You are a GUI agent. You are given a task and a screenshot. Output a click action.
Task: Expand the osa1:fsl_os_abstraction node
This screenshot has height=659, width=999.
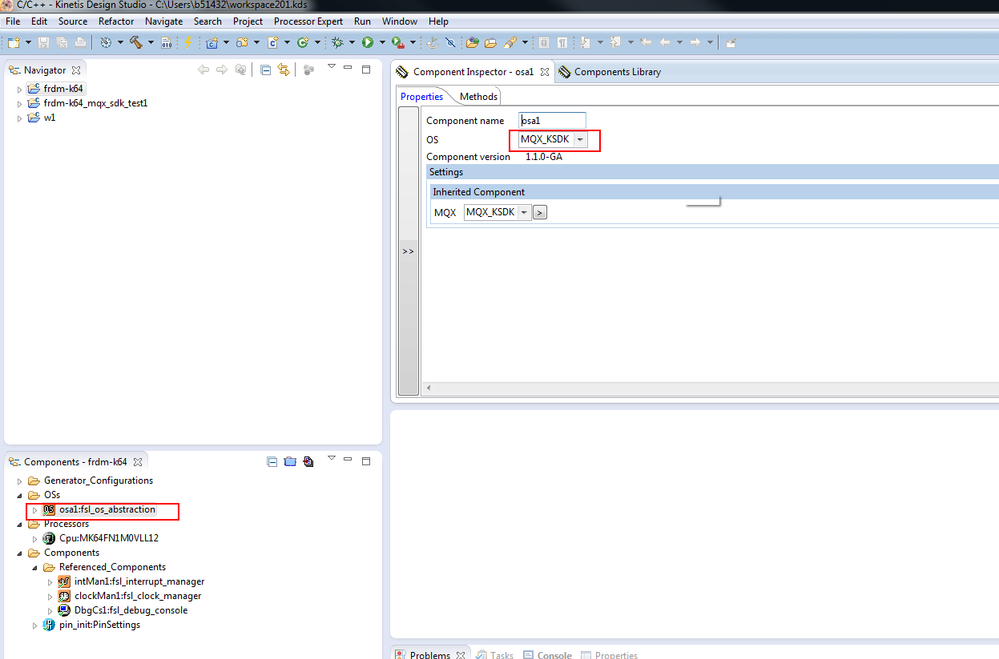34,510
